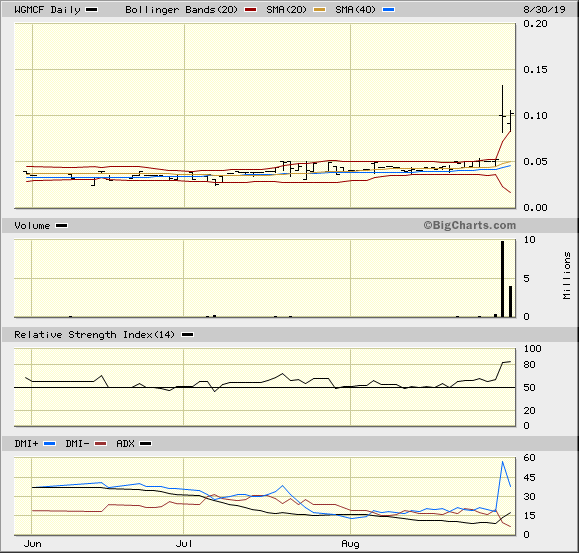Click the black Volume legend swatch
This screenshot has height=553, width=579.
[61, 226]
